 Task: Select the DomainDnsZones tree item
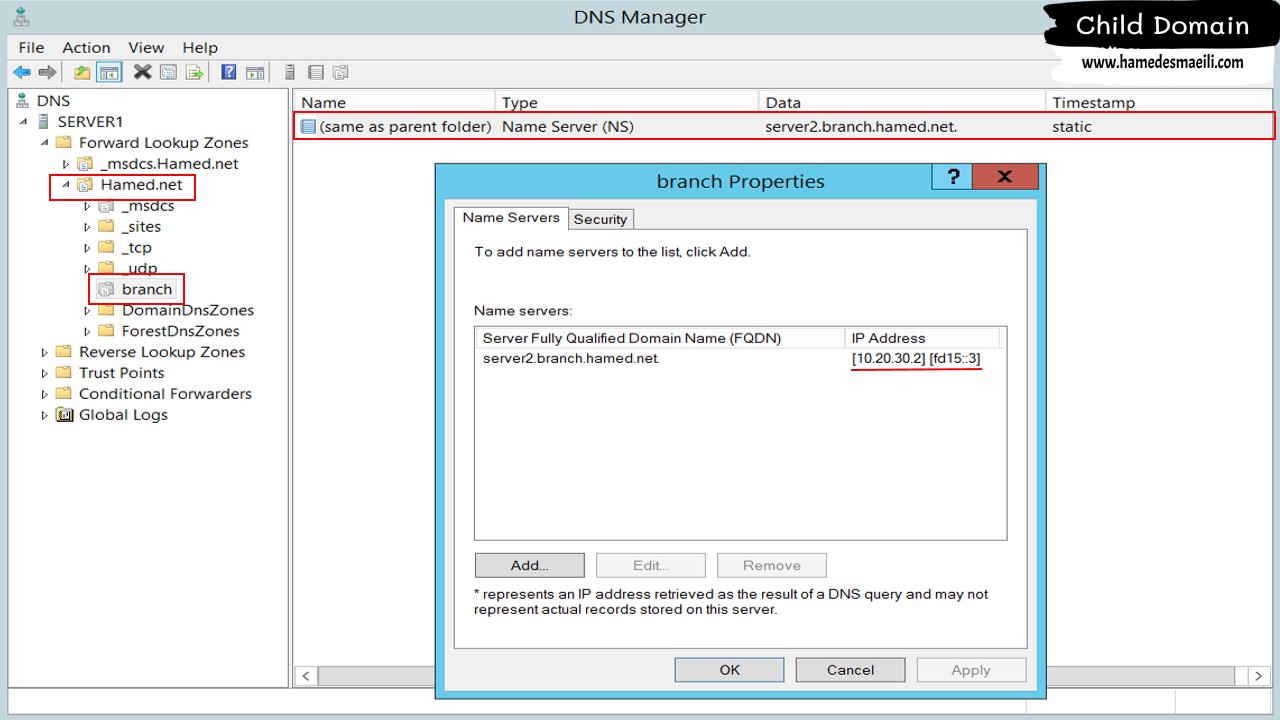pos(188,310)
